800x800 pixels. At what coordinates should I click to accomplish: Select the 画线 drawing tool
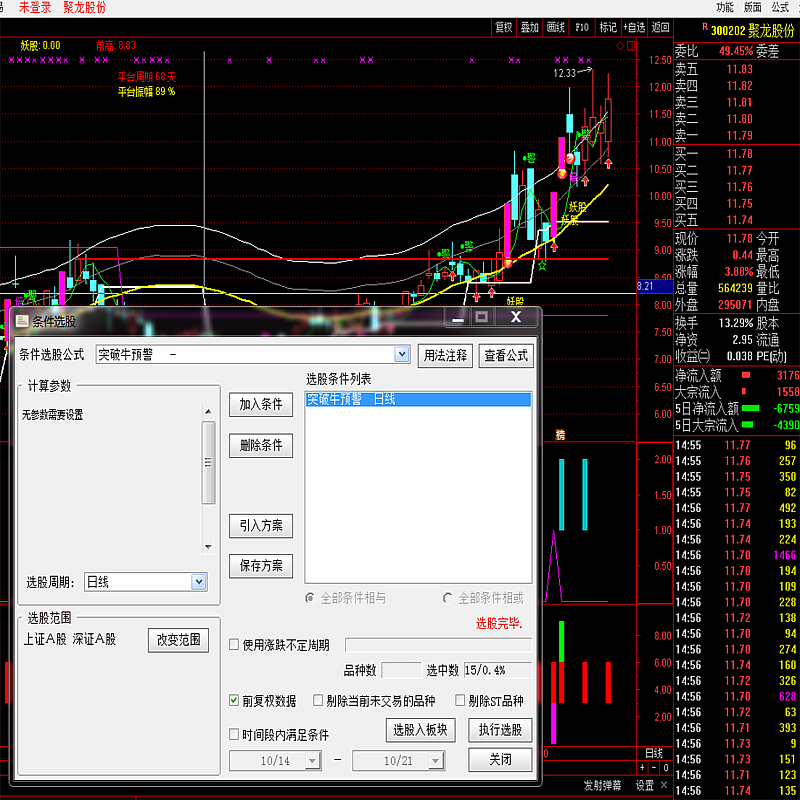pos(556,27)
